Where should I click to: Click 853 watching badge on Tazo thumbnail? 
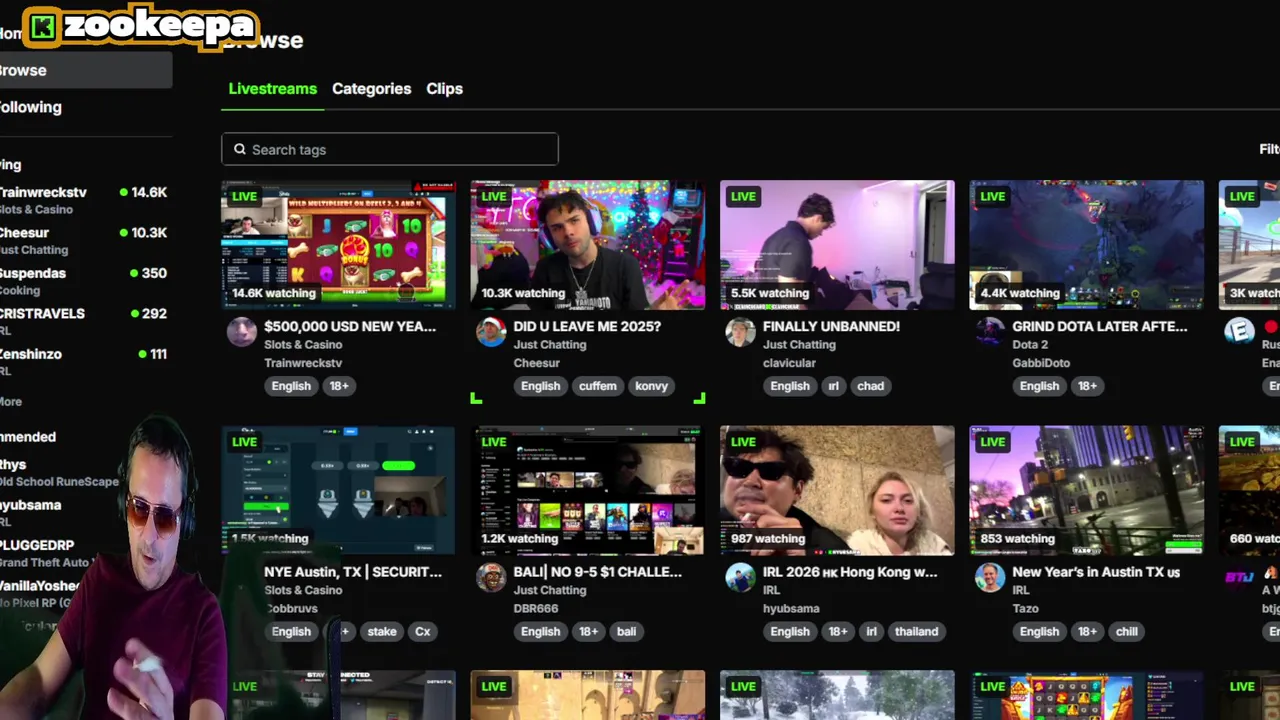click(x=1017, y=538)
